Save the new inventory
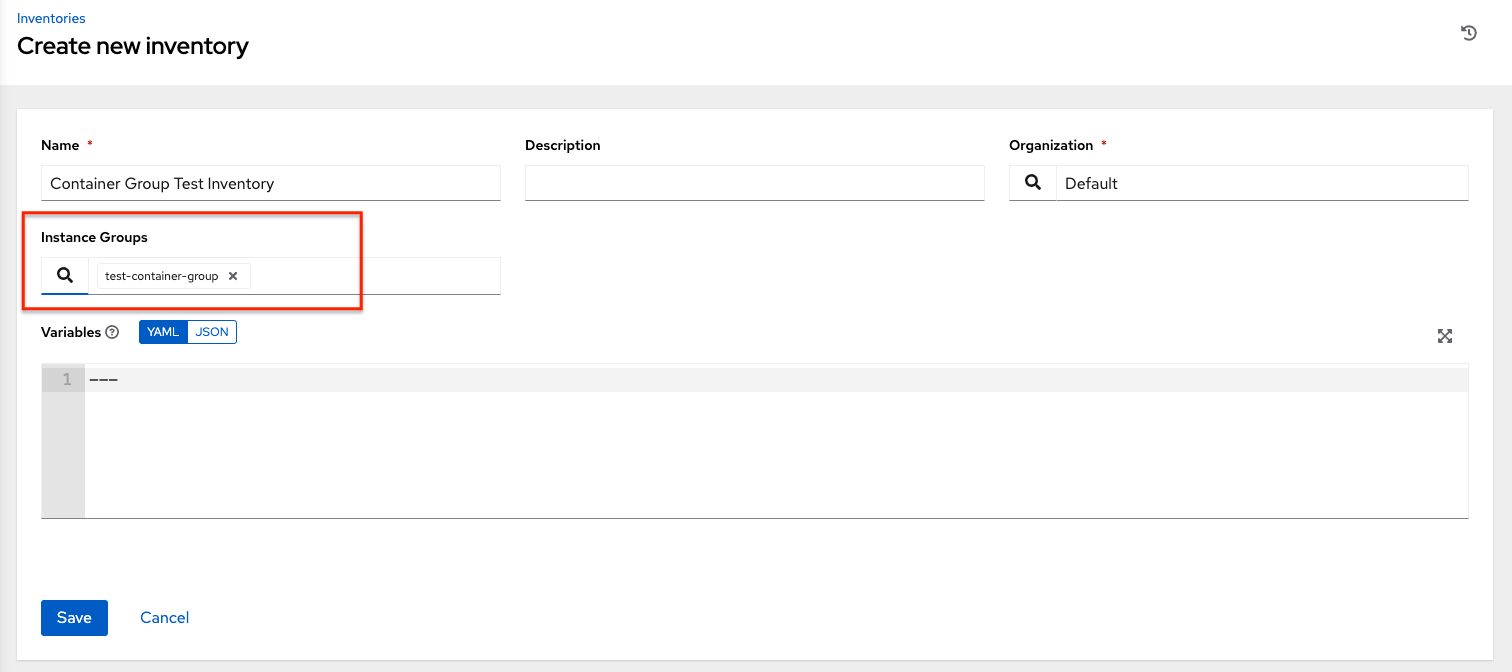1512x672 pixels. point(74,618)
